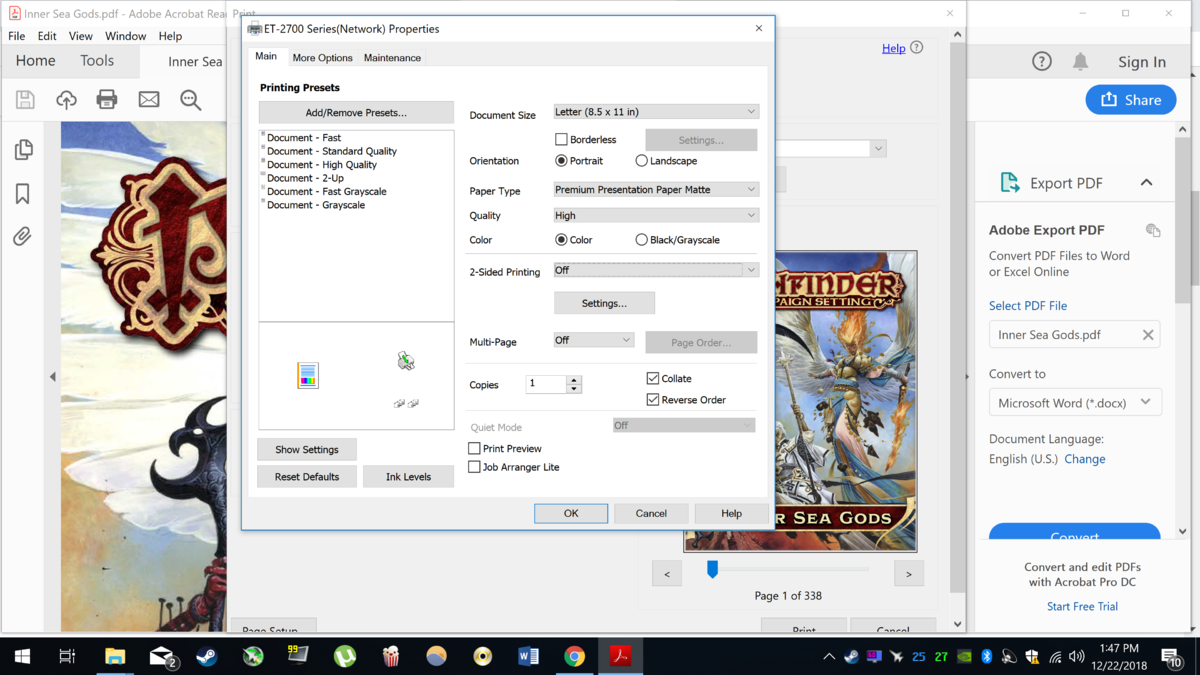
Task: Select the Document - Fast Grayscale preset
Action: [326, 192]
